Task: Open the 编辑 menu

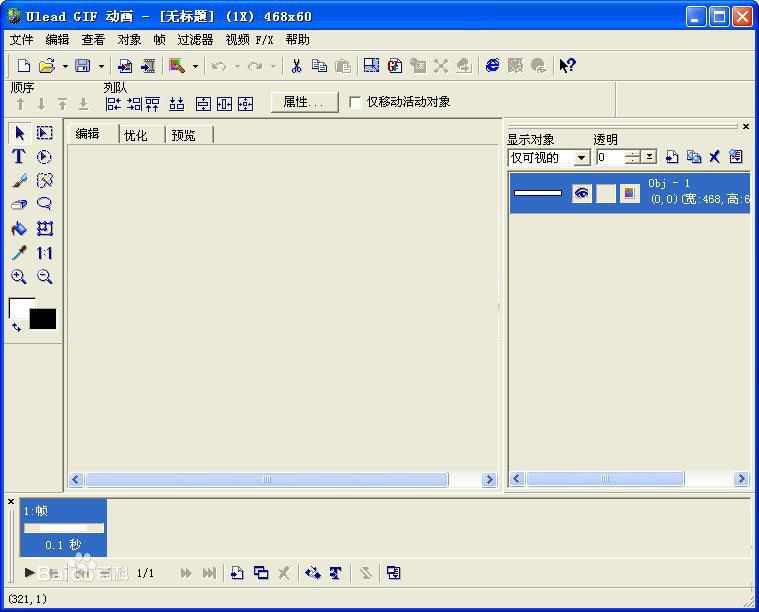Action: [x=57, y=40]
